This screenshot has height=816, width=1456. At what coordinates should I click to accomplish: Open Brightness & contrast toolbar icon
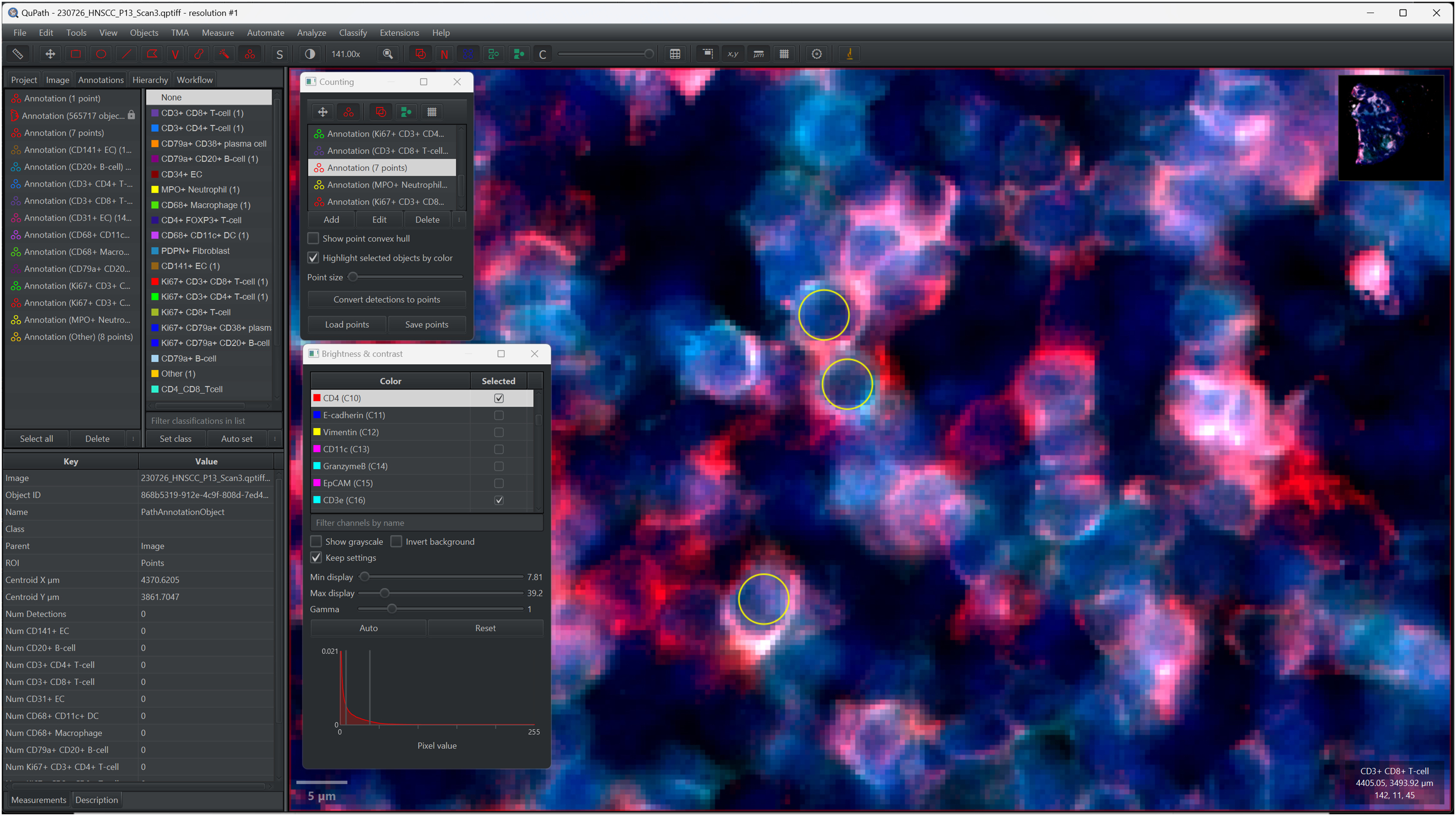(310, 54)
